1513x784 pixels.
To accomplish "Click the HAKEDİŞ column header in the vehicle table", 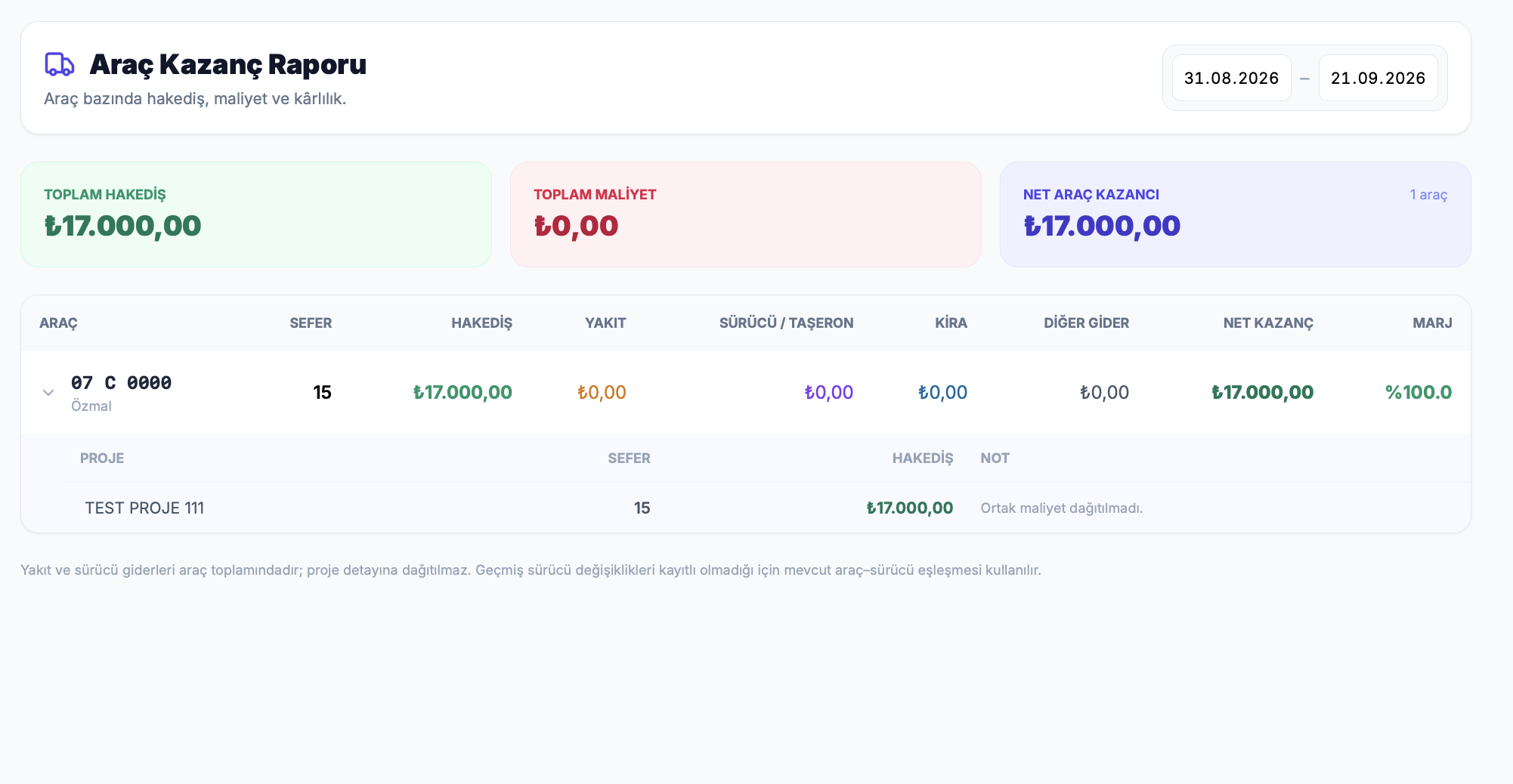I will coord(481,323).
